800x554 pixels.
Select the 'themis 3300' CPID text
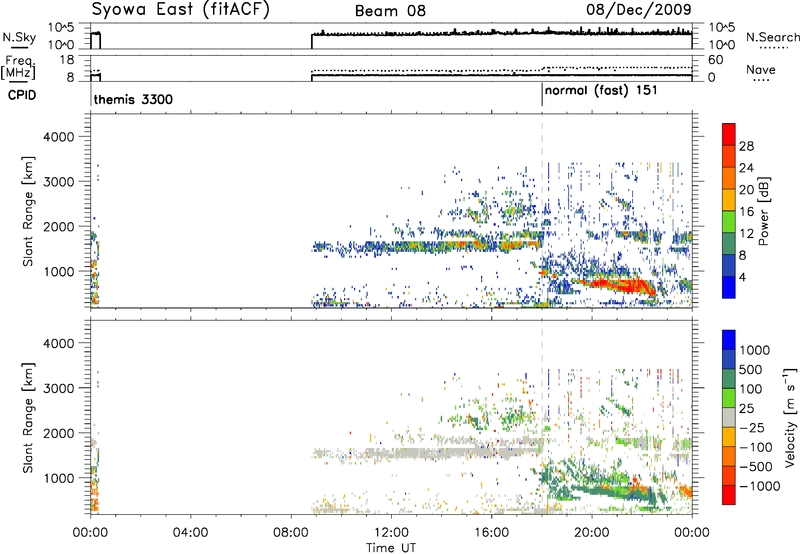click(133, 99)
